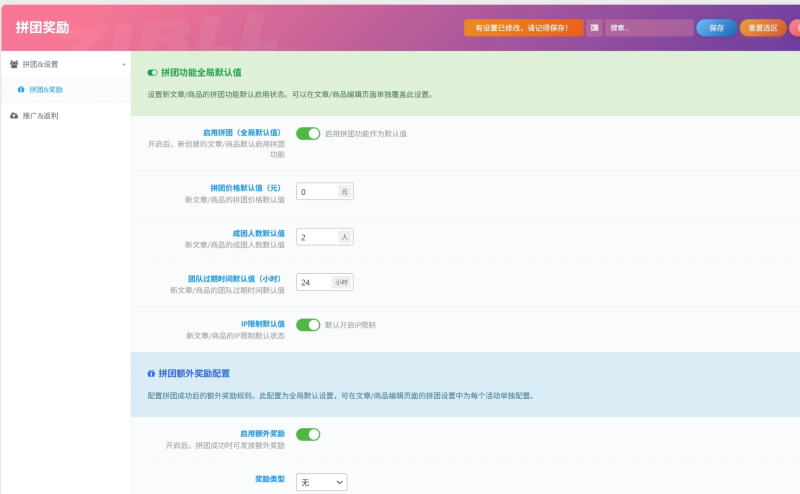Collapse the 拼团&设置 sidebar section arrow
The height and width of the screenshot is (494, 800).
(123, 65)
